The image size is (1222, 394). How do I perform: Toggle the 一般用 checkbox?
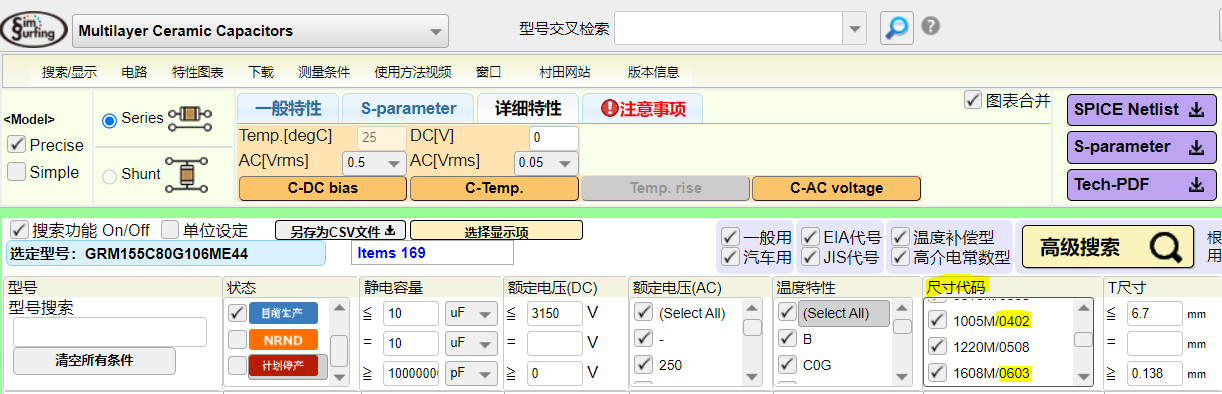731,237
